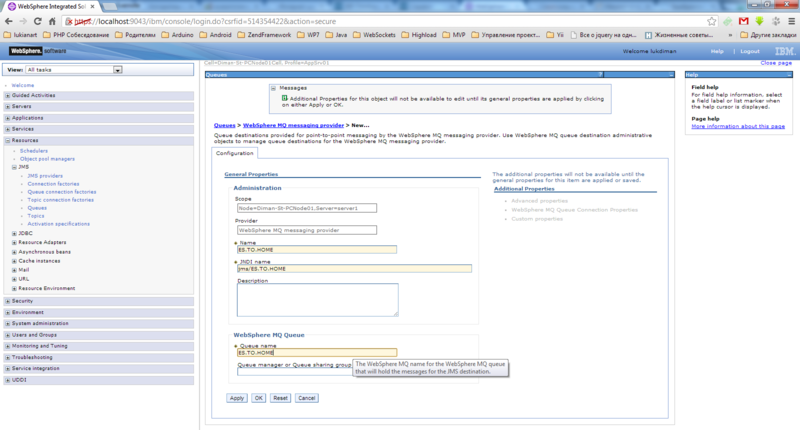Open More information about this page link

coord(738,127)
